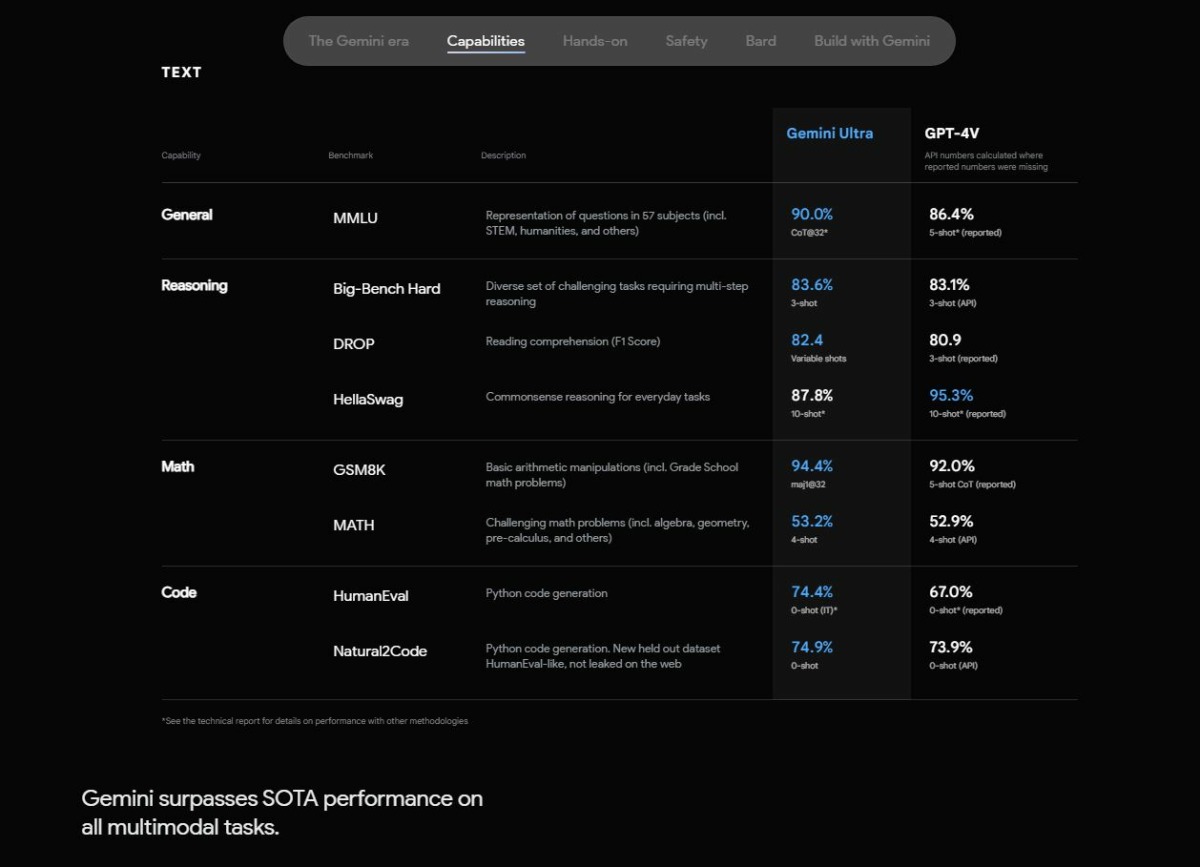The height and width of the screenshot is (867, 1200).
Task: Select the Natural2Code benchmark label
Action: point(380,651)
